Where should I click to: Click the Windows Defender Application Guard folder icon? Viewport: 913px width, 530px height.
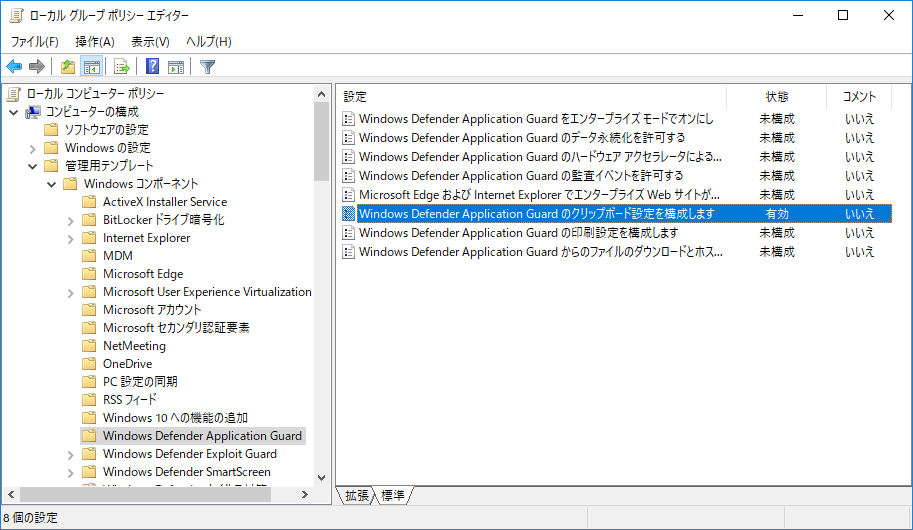pyautogui.click(x=89, y=436)
